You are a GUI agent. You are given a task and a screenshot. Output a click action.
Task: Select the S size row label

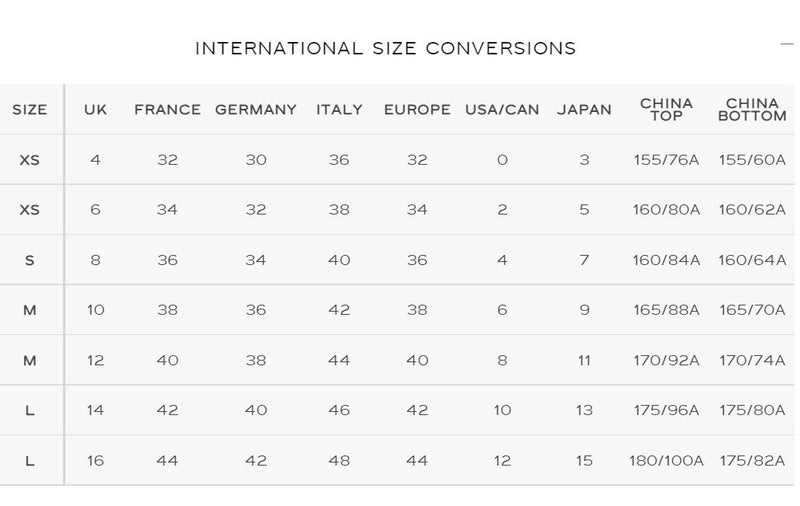(30, 260)
